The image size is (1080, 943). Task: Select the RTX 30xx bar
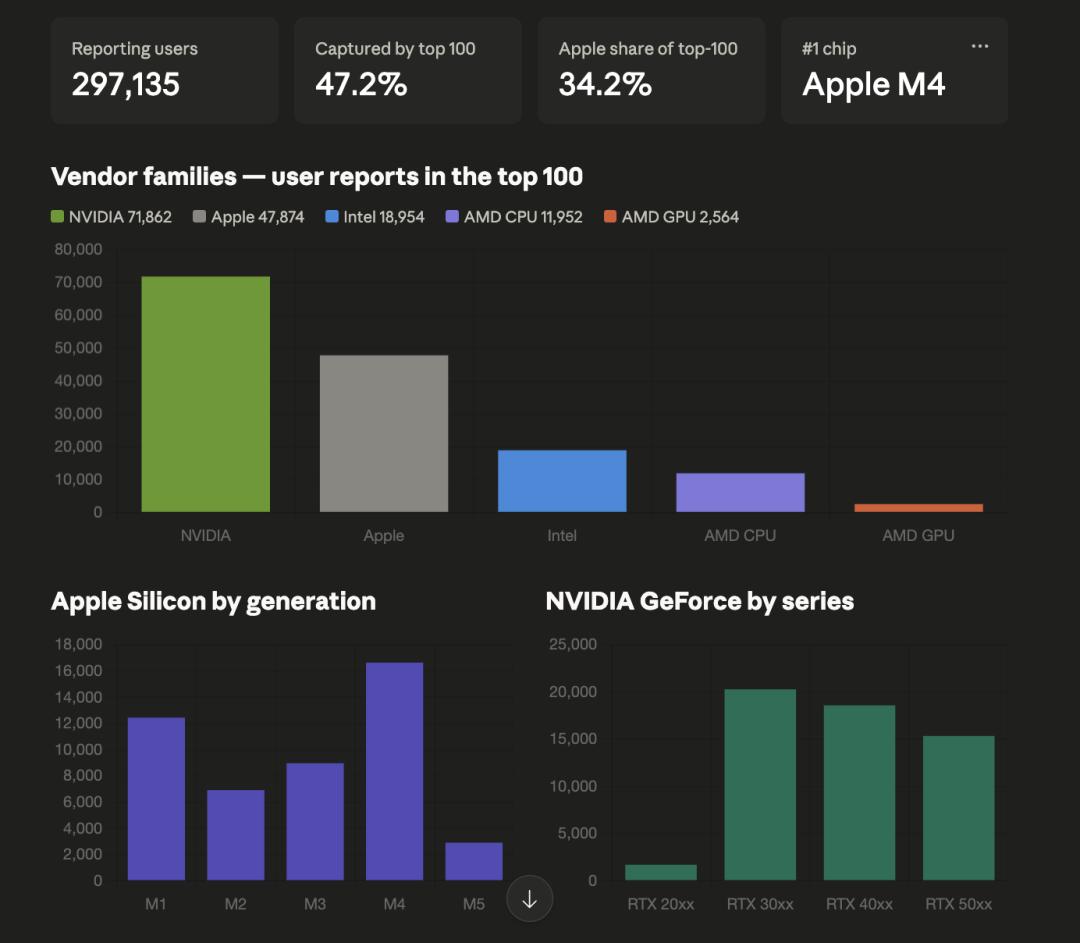pyautogui.click(x=760, y=784)
